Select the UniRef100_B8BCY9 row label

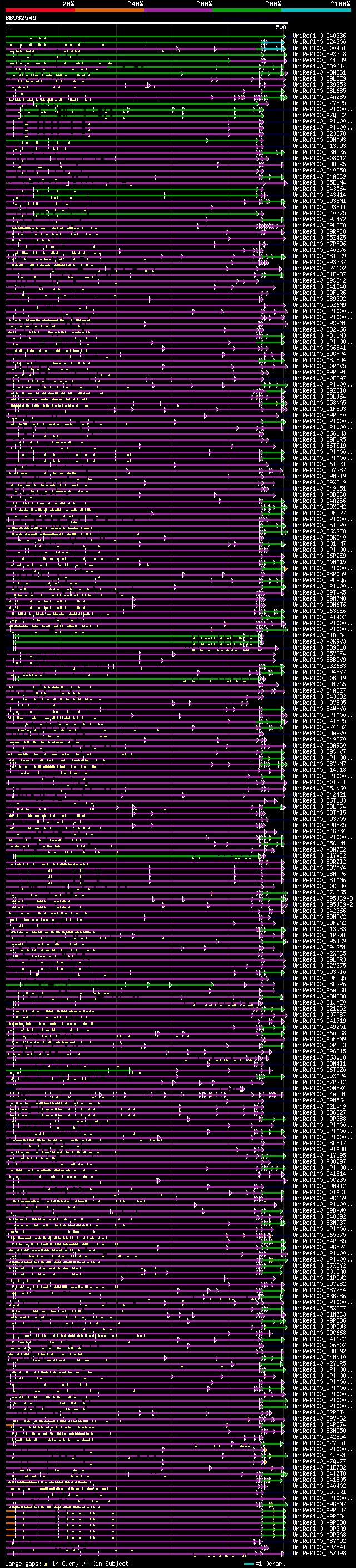coord(319,660)
